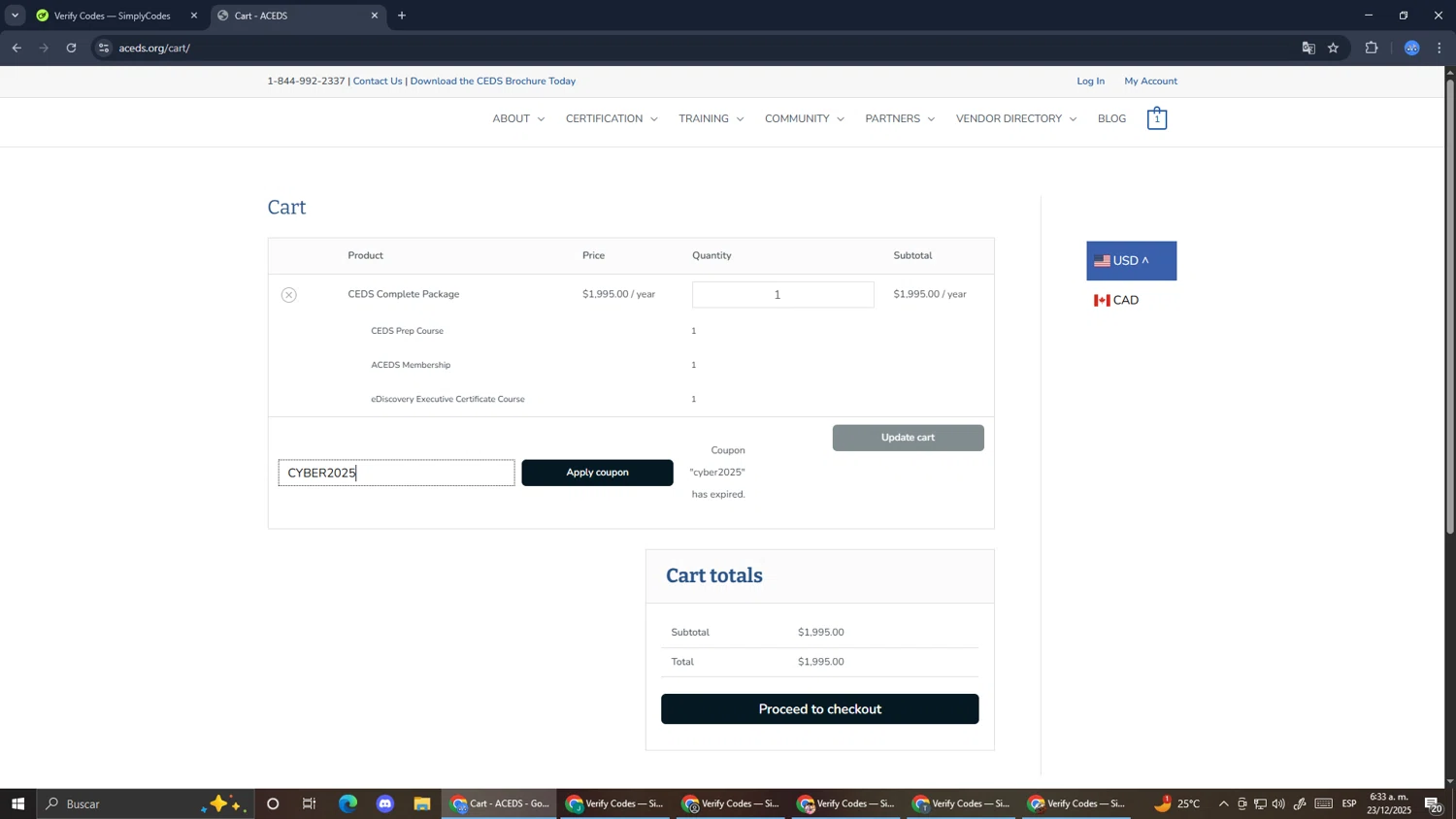
Task: Expand the PARTNERS menu
Action: click(900, 119)
